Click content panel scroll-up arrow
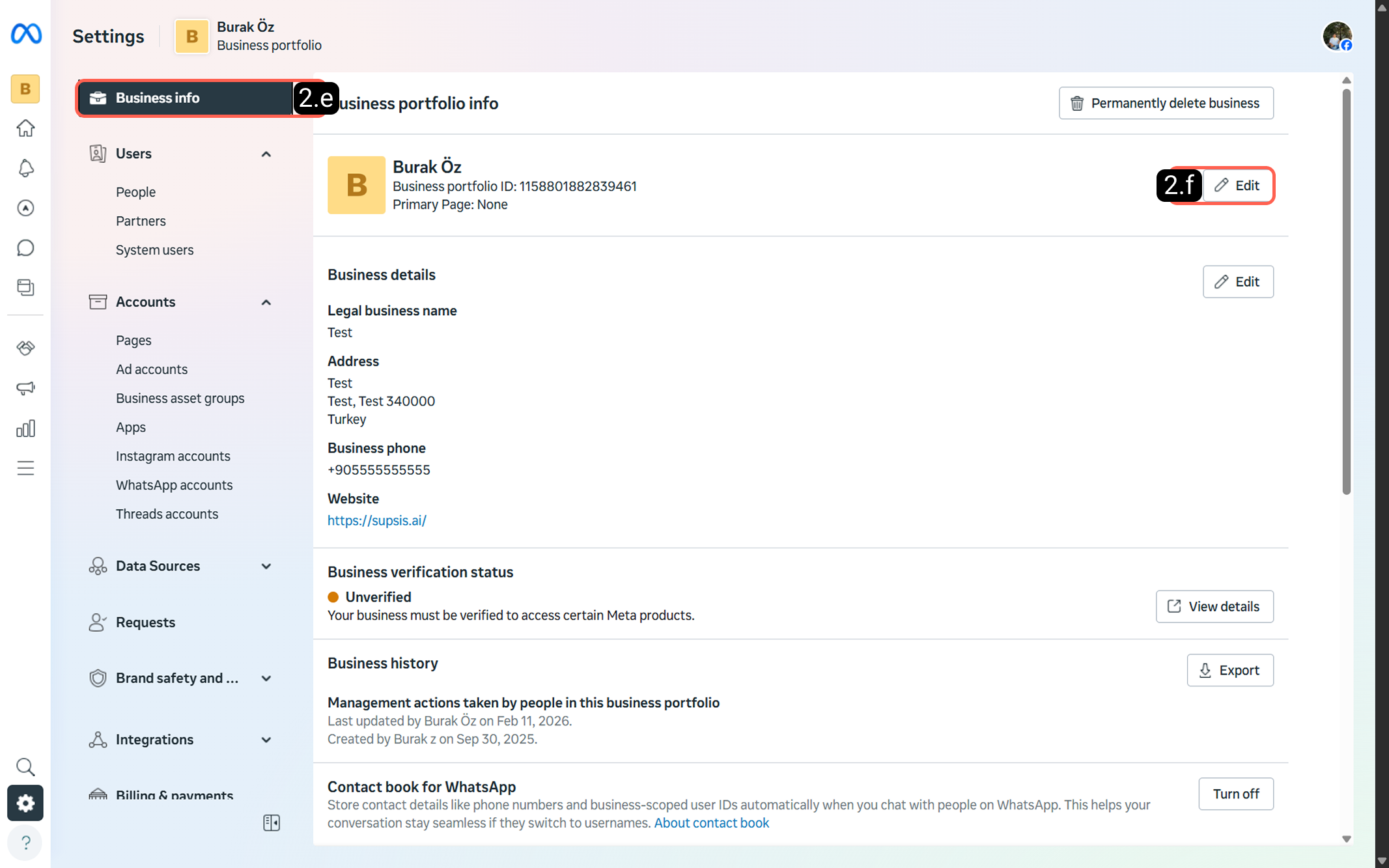1389x868 pixels. (x=1347, y=80)
